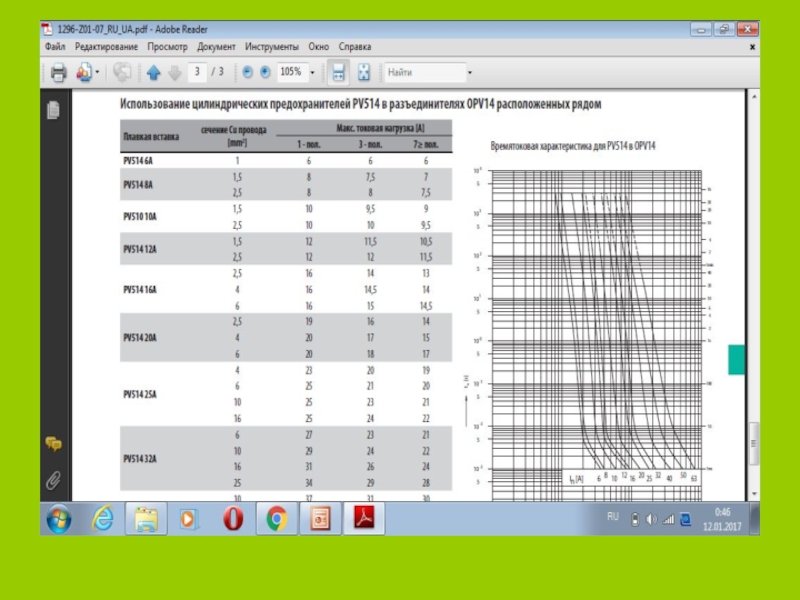
Task: Open the Справка menu
Action: [x=354, y=47]
